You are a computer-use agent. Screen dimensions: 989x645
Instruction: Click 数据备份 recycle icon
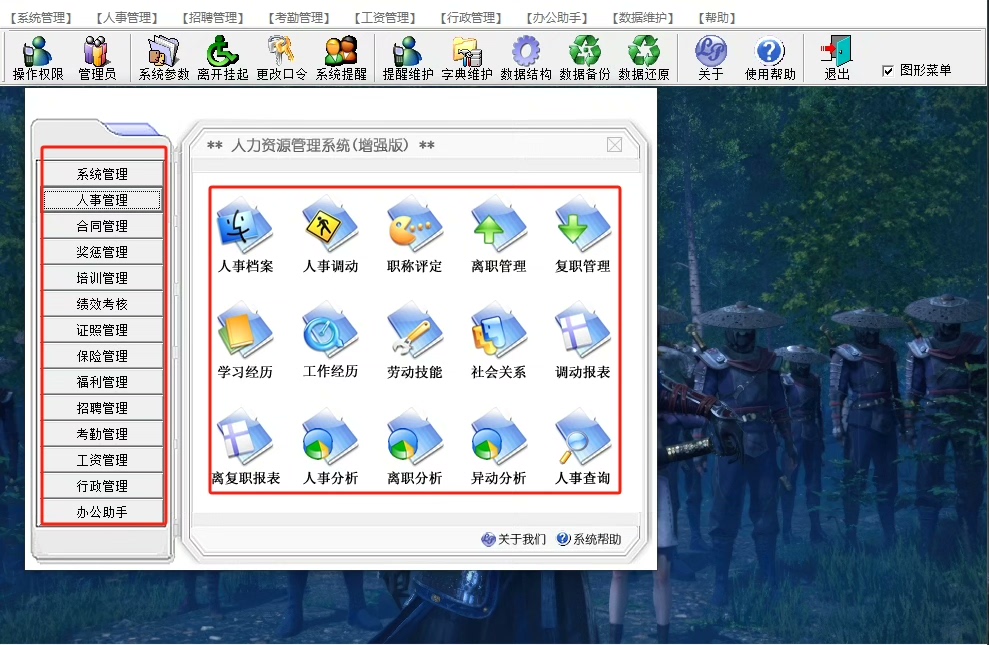coord(585,59)
